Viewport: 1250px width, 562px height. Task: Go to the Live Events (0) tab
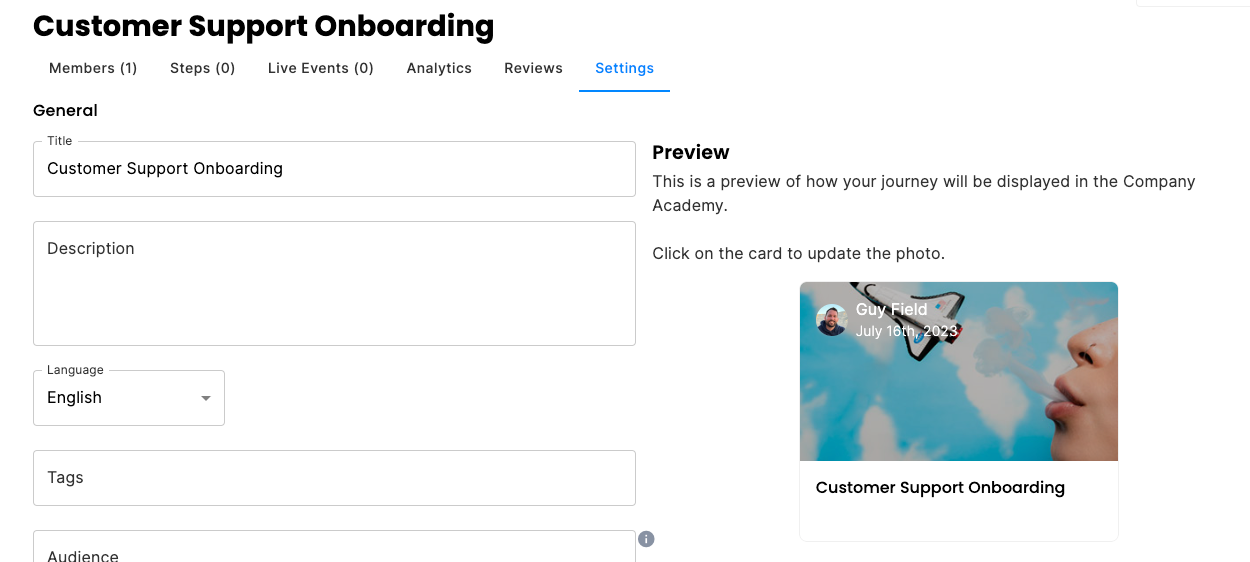321,68
